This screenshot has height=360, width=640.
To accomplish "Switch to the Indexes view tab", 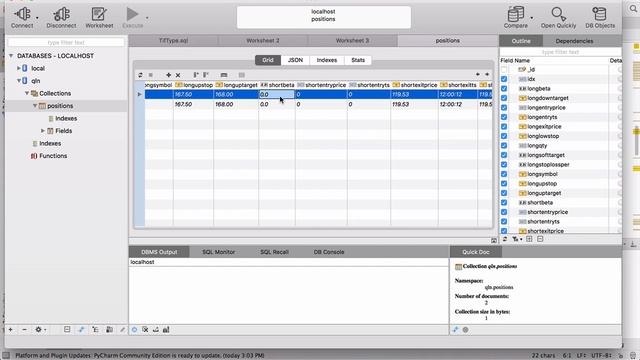I will [x=327, y=60].
